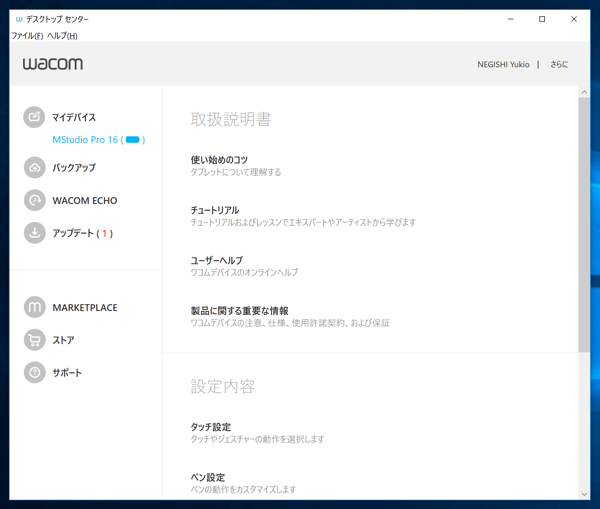This screenshot has height=509, width=600.
Task: Open サポート label in sidebar
Action: 67,373
